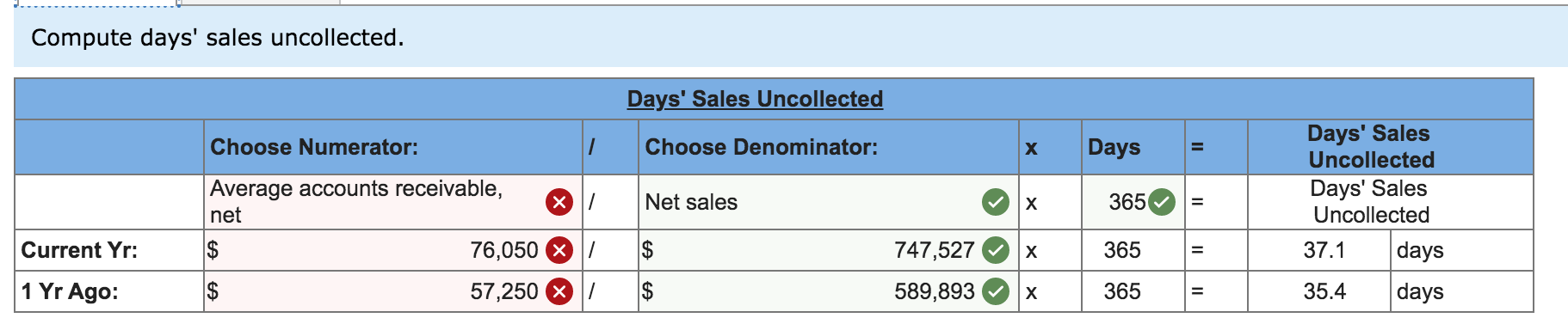Edit the Current Yr numerator field 76,050
The width and height of the screenshot is (1568, 318).
(x=392, y=250)
